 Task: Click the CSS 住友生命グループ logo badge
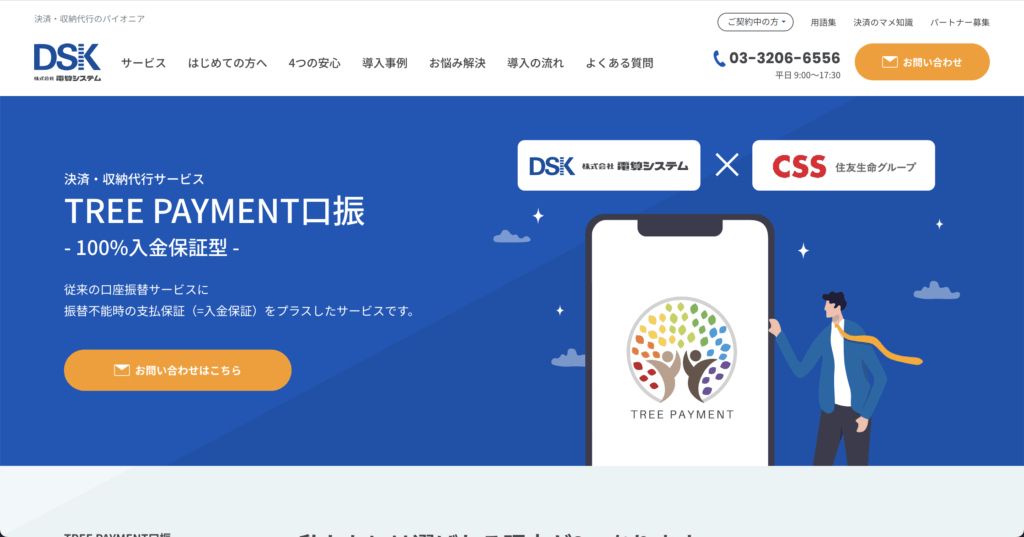pyautogui.click(x=843, y=166)
